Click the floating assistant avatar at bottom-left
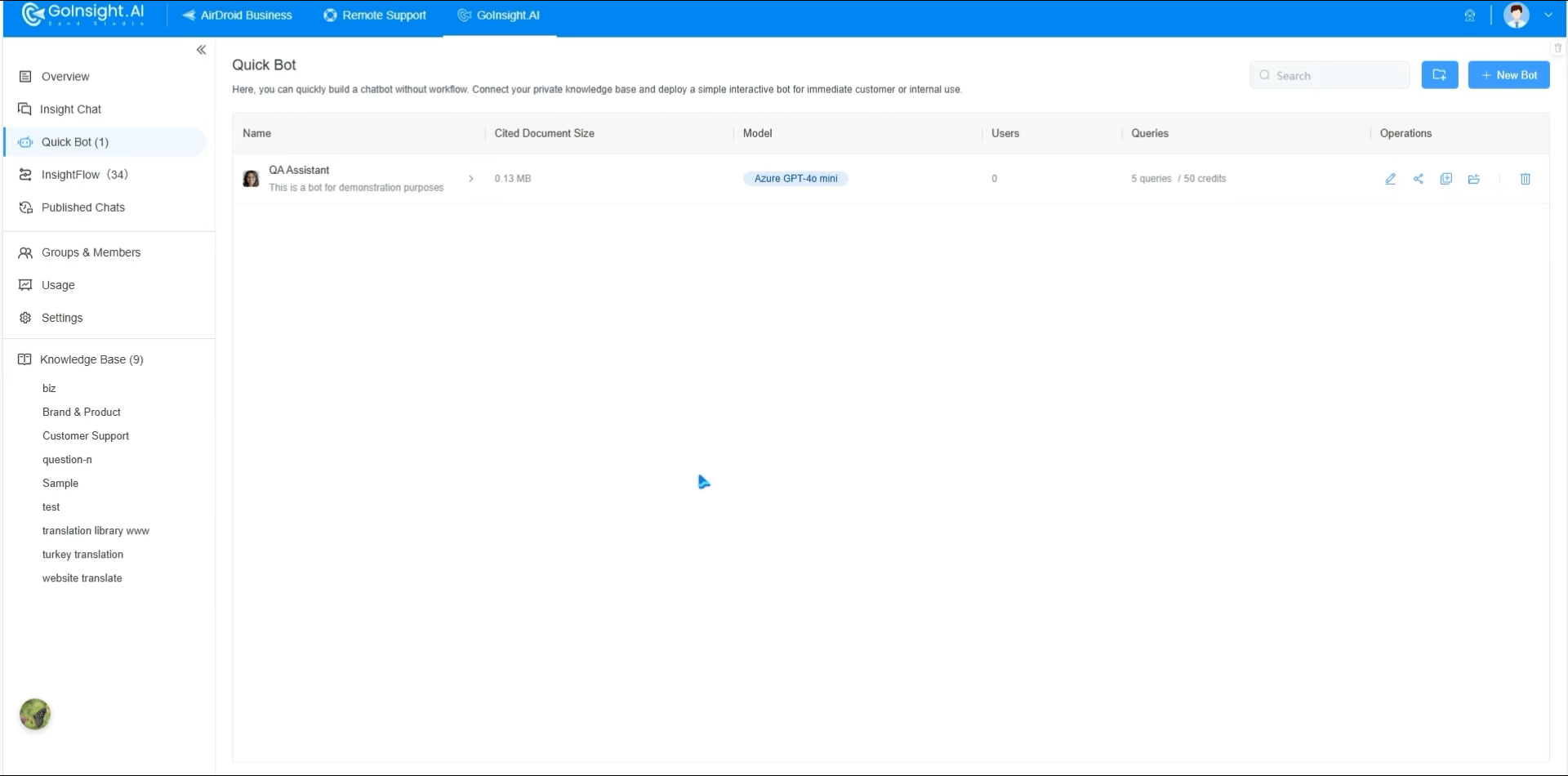Viewport: 1568px width, 776px height. click(35, 715)
